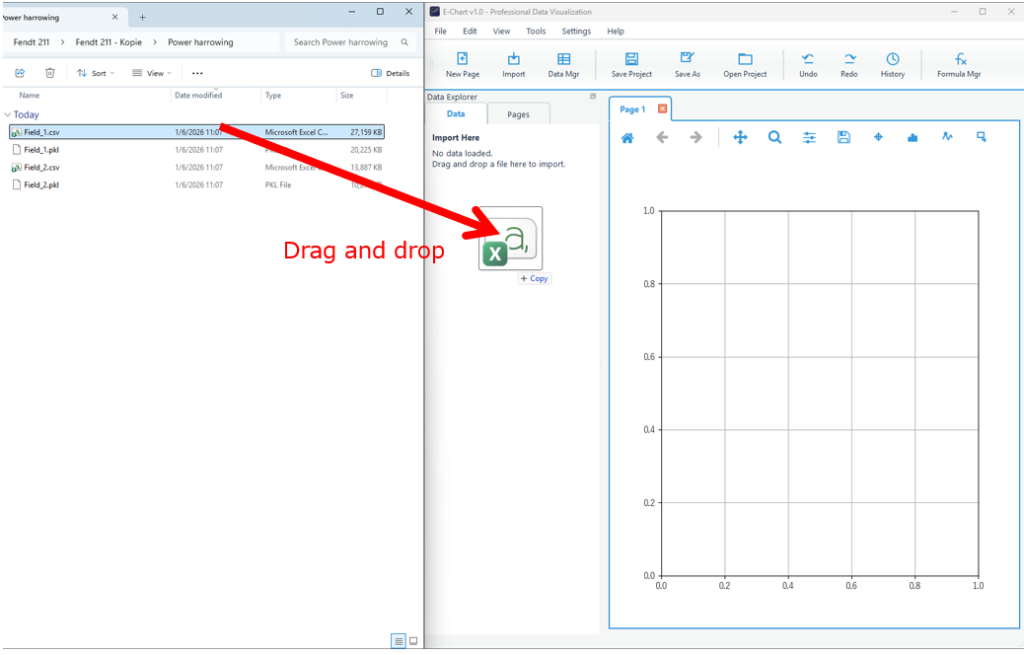Open the Sort dropdown in Explorer
The image size is (1024, 655).
pos(96,73)
